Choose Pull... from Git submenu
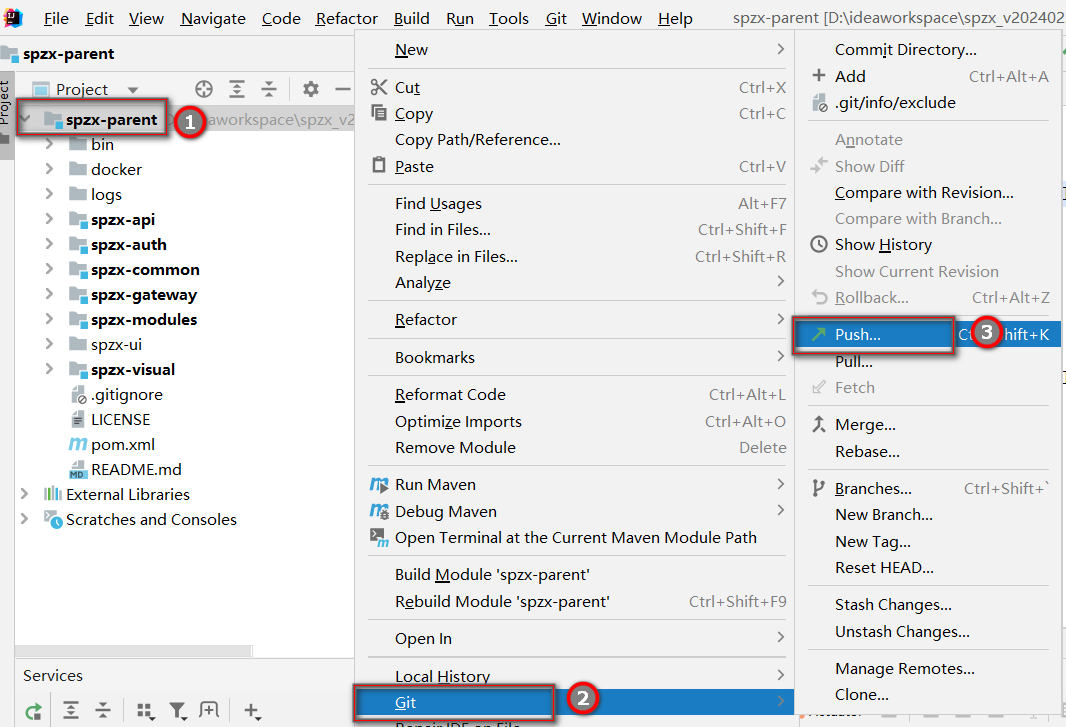 coord(854,362)
